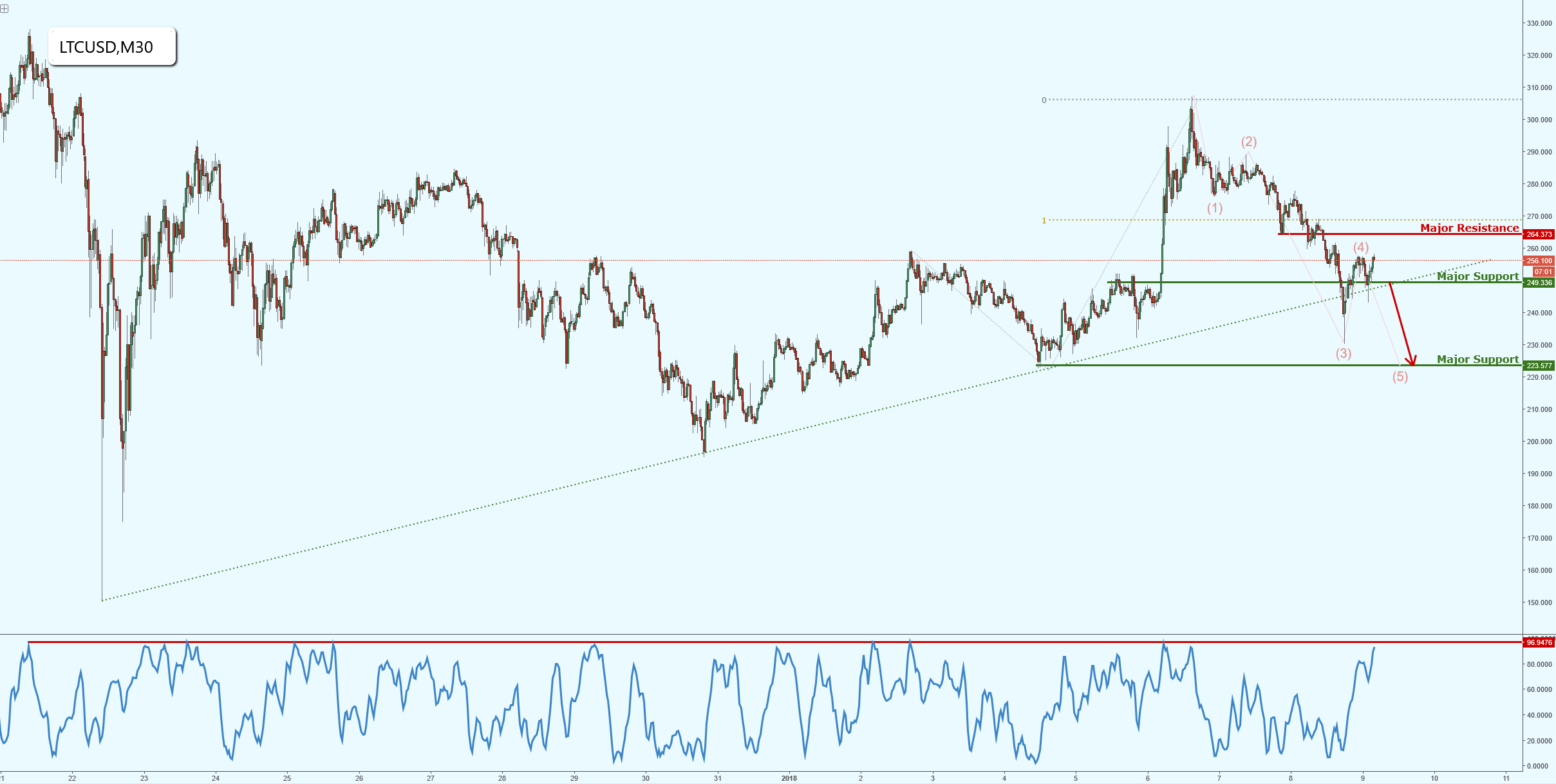
Task: Click the 249.336 support price tag
Action: pos(1539,283)
